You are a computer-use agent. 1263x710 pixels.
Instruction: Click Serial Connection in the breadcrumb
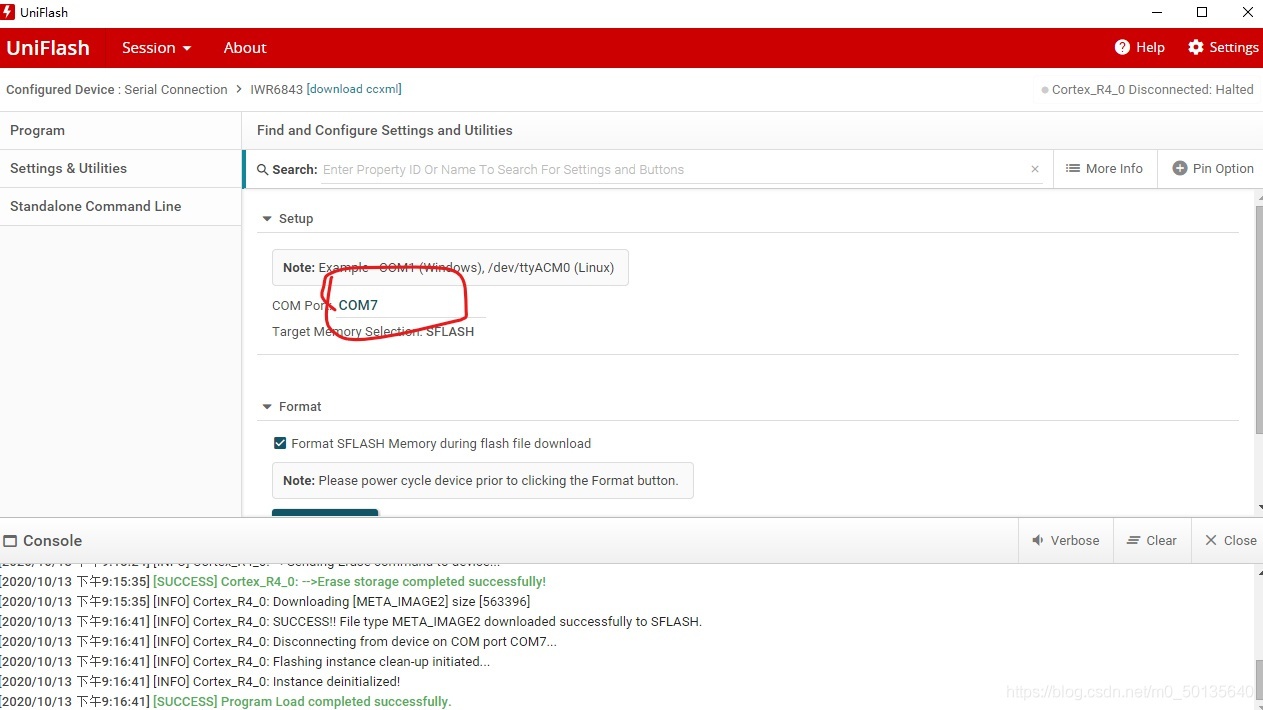176,89
